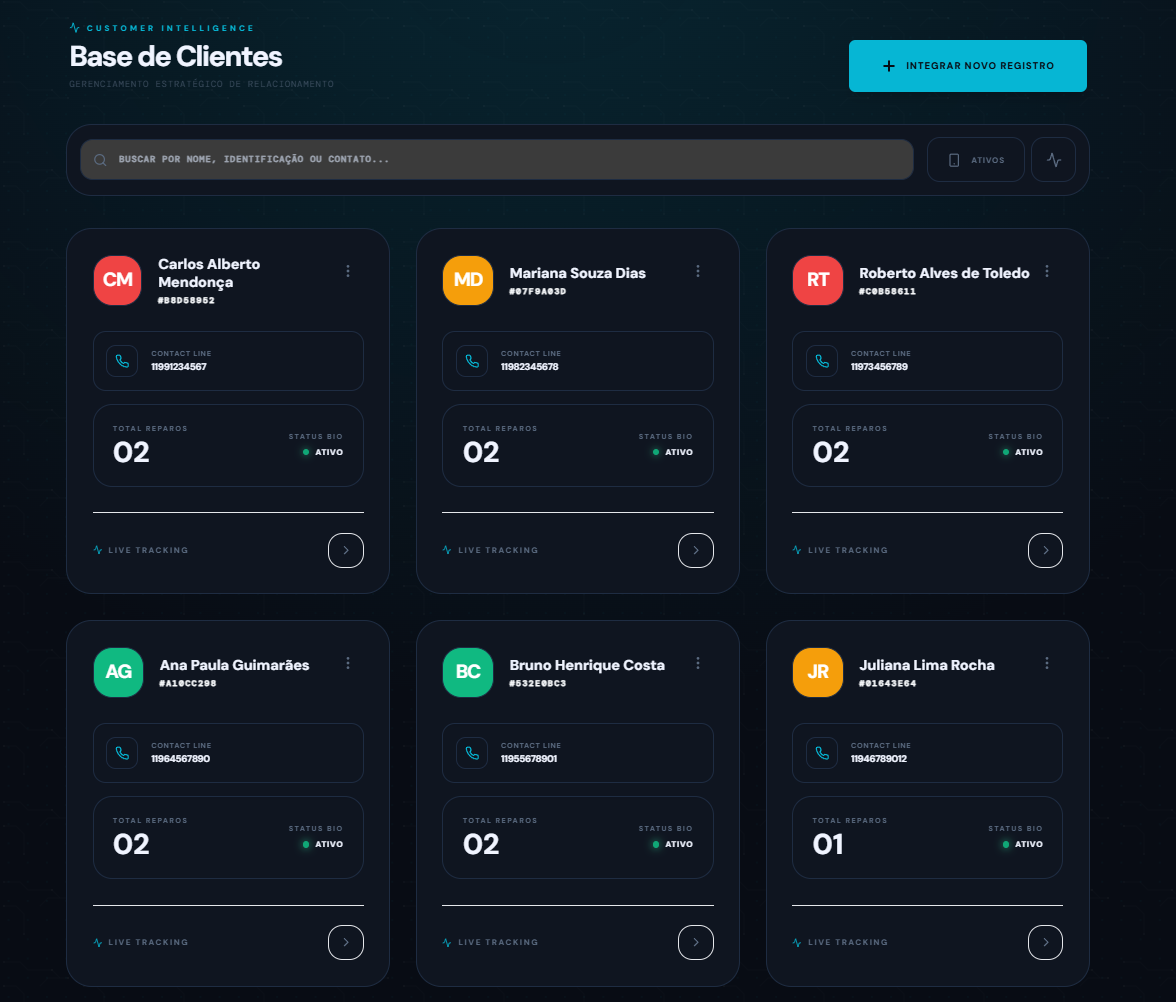Click phone icon for 11946789012

click(822, 753)
